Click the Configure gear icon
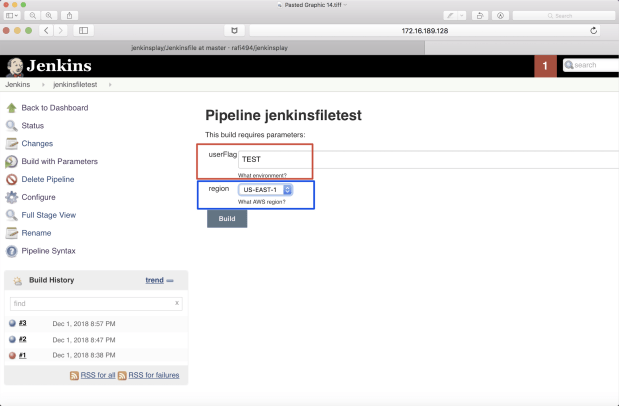Image resolution: width=619 pixels, height=406 pixels. (11, 197)
